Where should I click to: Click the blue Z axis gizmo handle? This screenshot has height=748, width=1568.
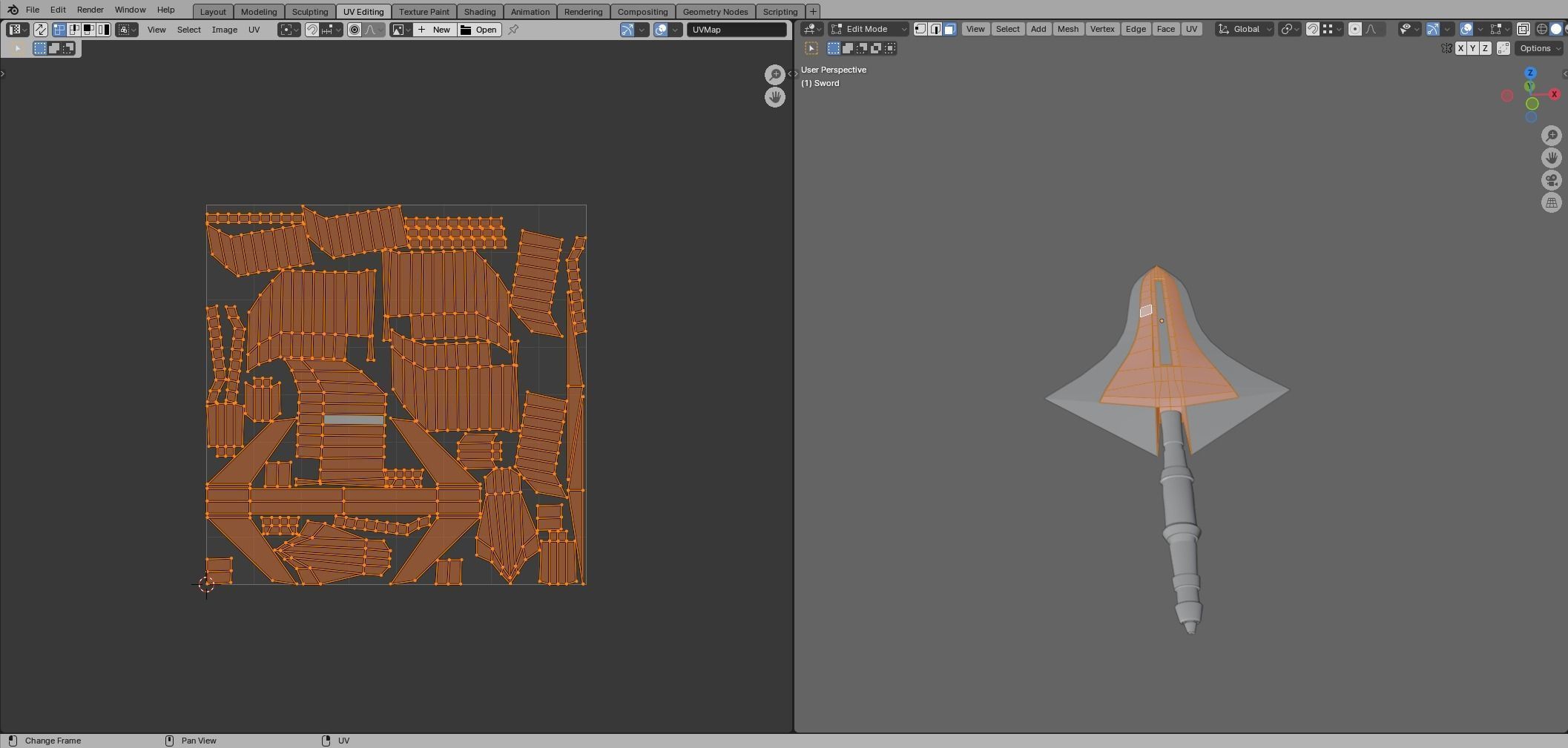pyautogui.click(x=1530, y=73)
